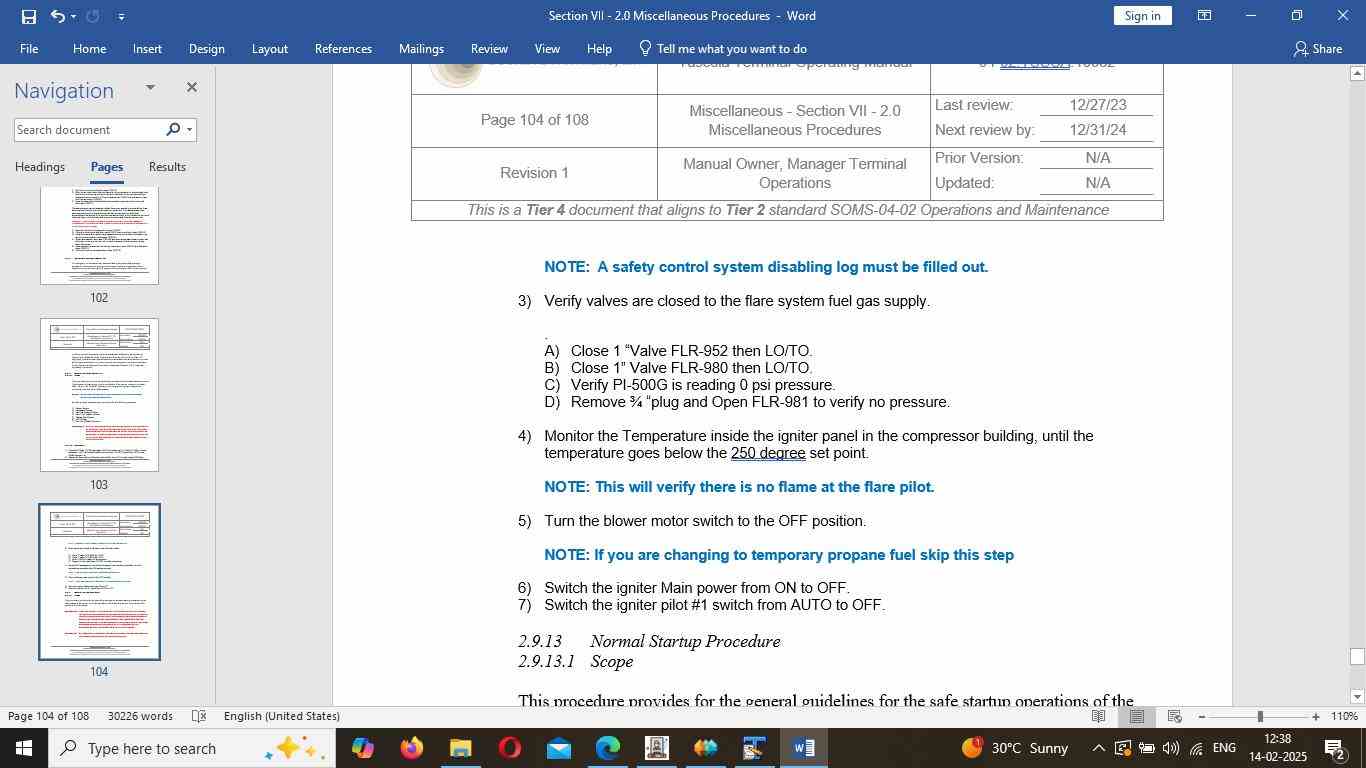Switch to Read Mode view

[1098, 716]
